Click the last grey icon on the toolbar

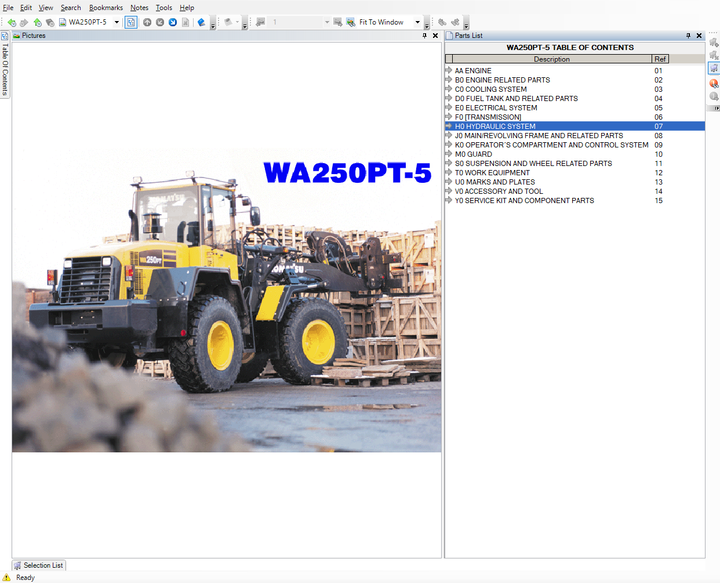tap(455, 22)
